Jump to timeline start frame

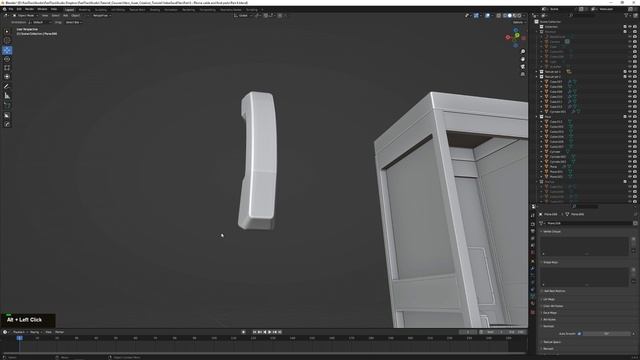[254, 332]
